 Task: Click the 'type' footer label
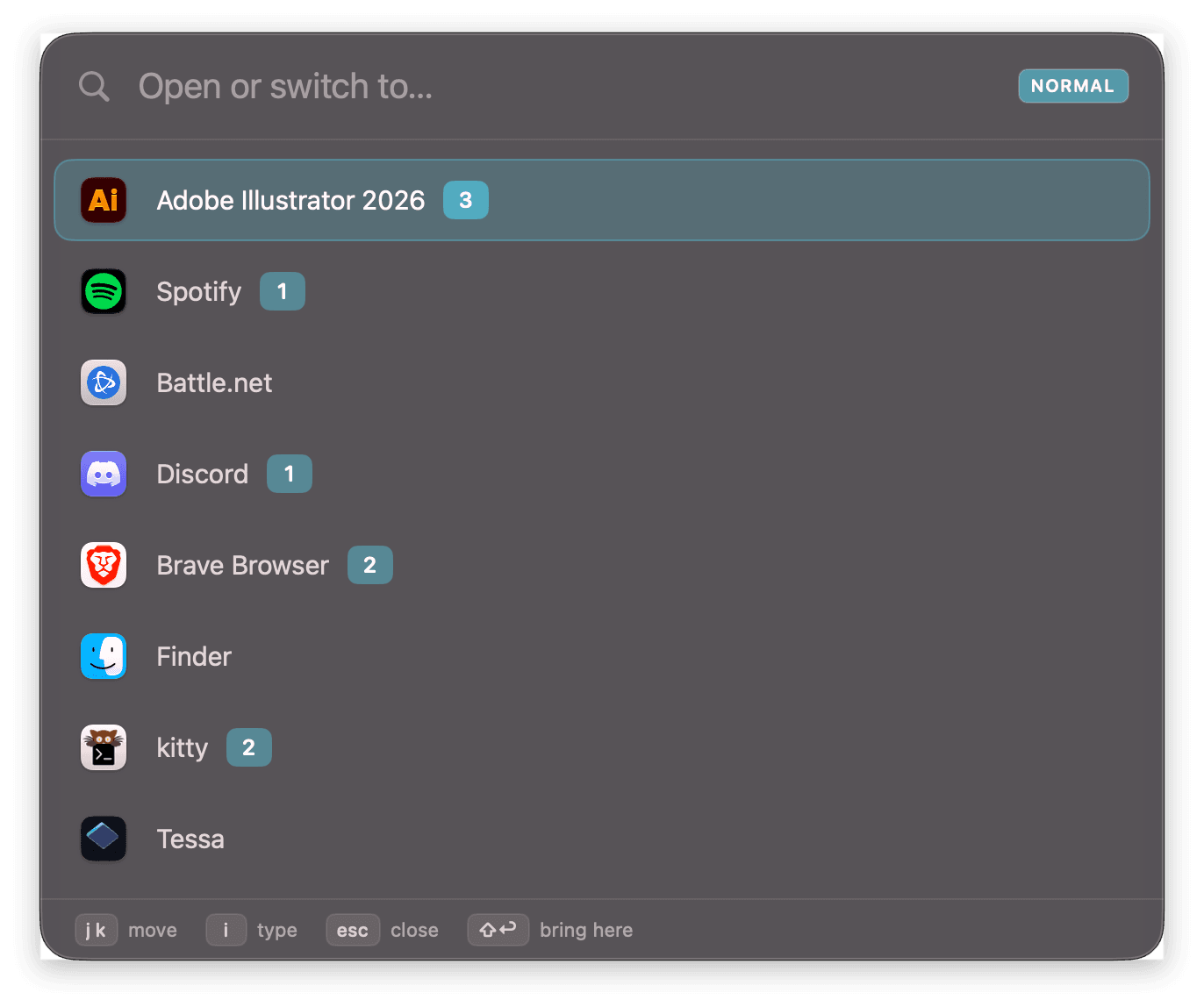point(277,930)
